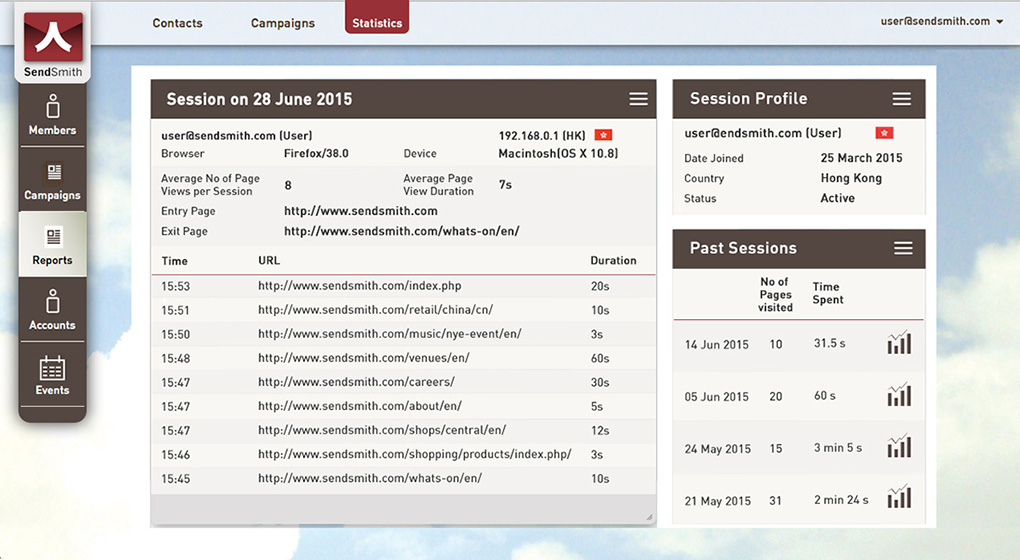Switch to the top Campaigns tab
1020x560 pixels.
(283, 23)
